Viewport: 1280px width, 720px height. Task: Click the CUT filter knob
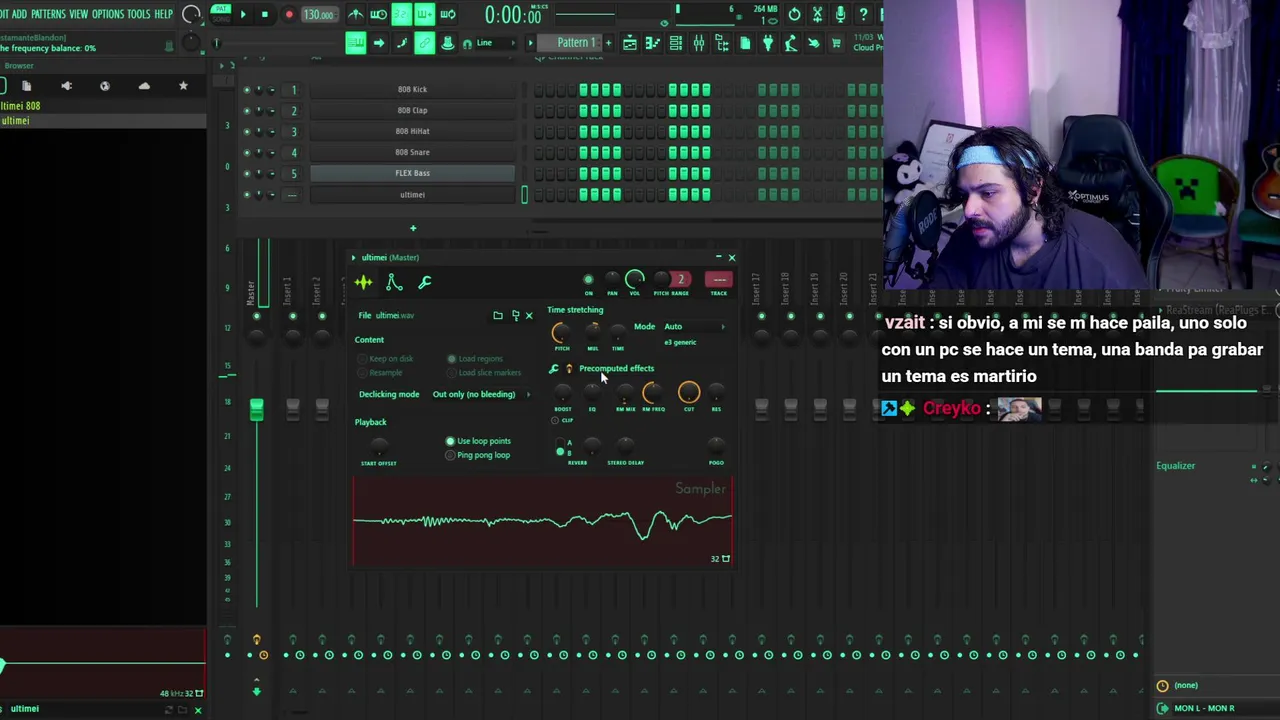pos(688,393)
